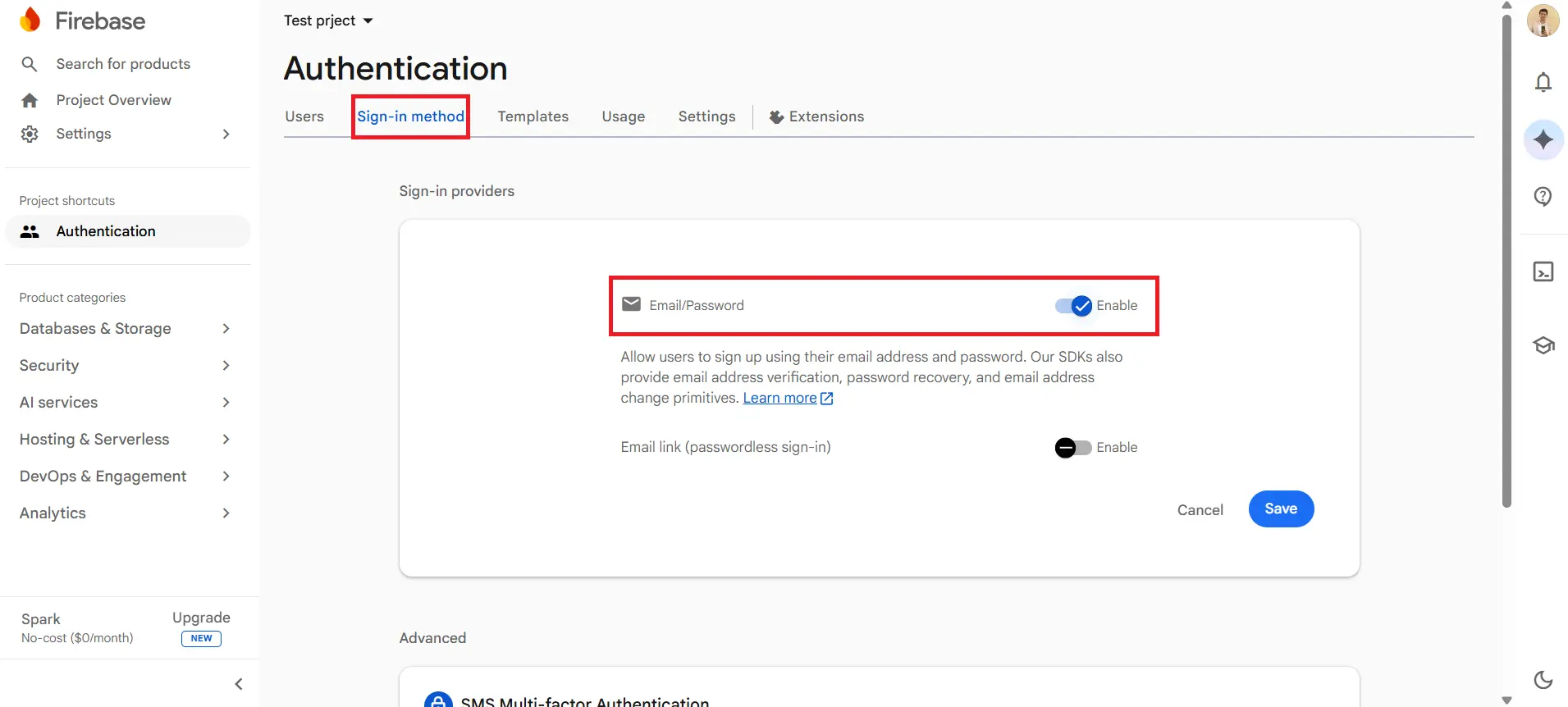The width and height of the screenshot is (1568, 707).
Task: Click the Save button
Action: click(x=1281, y=509)
